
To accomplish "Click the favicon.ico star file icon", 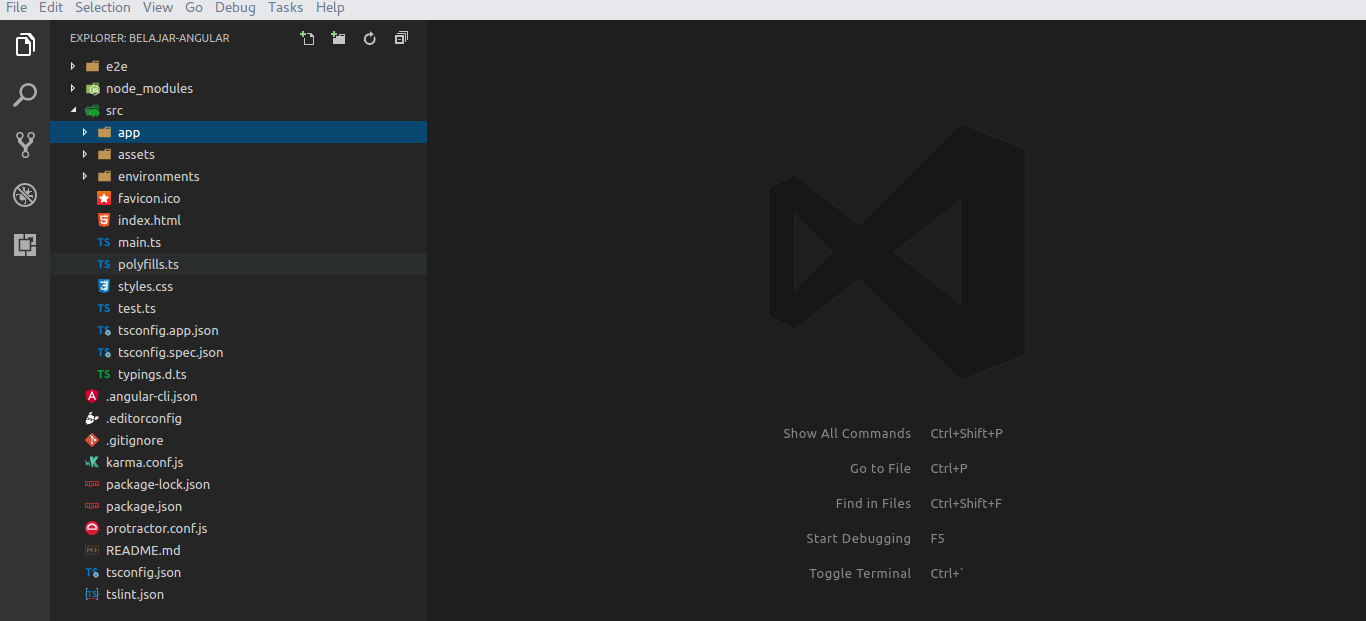I will [x=104, y=198].
